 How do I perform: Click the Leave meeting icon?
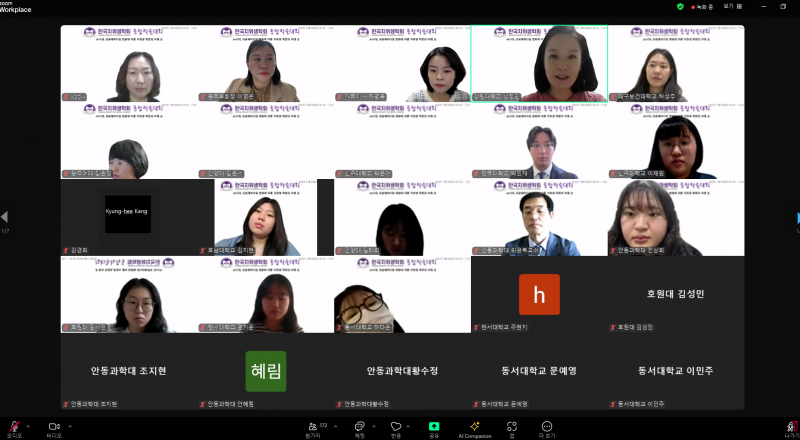(791, 425)
